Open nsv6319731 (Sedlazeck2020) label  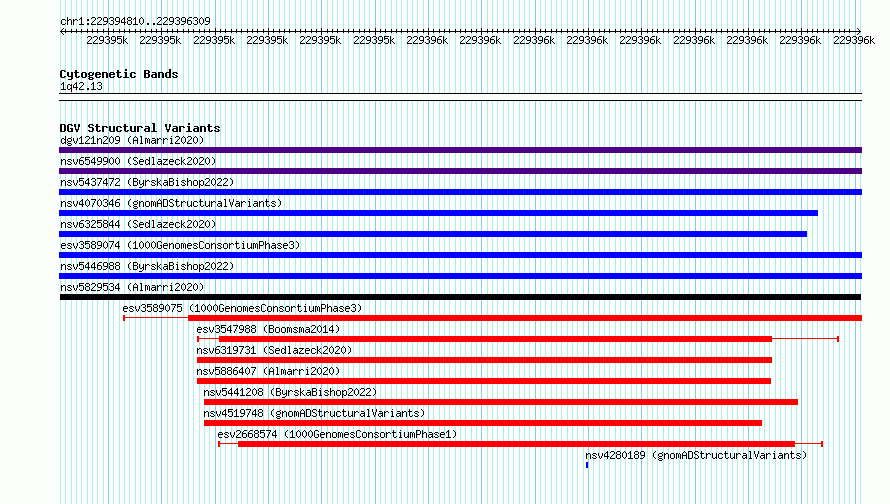tap(274, 350)
